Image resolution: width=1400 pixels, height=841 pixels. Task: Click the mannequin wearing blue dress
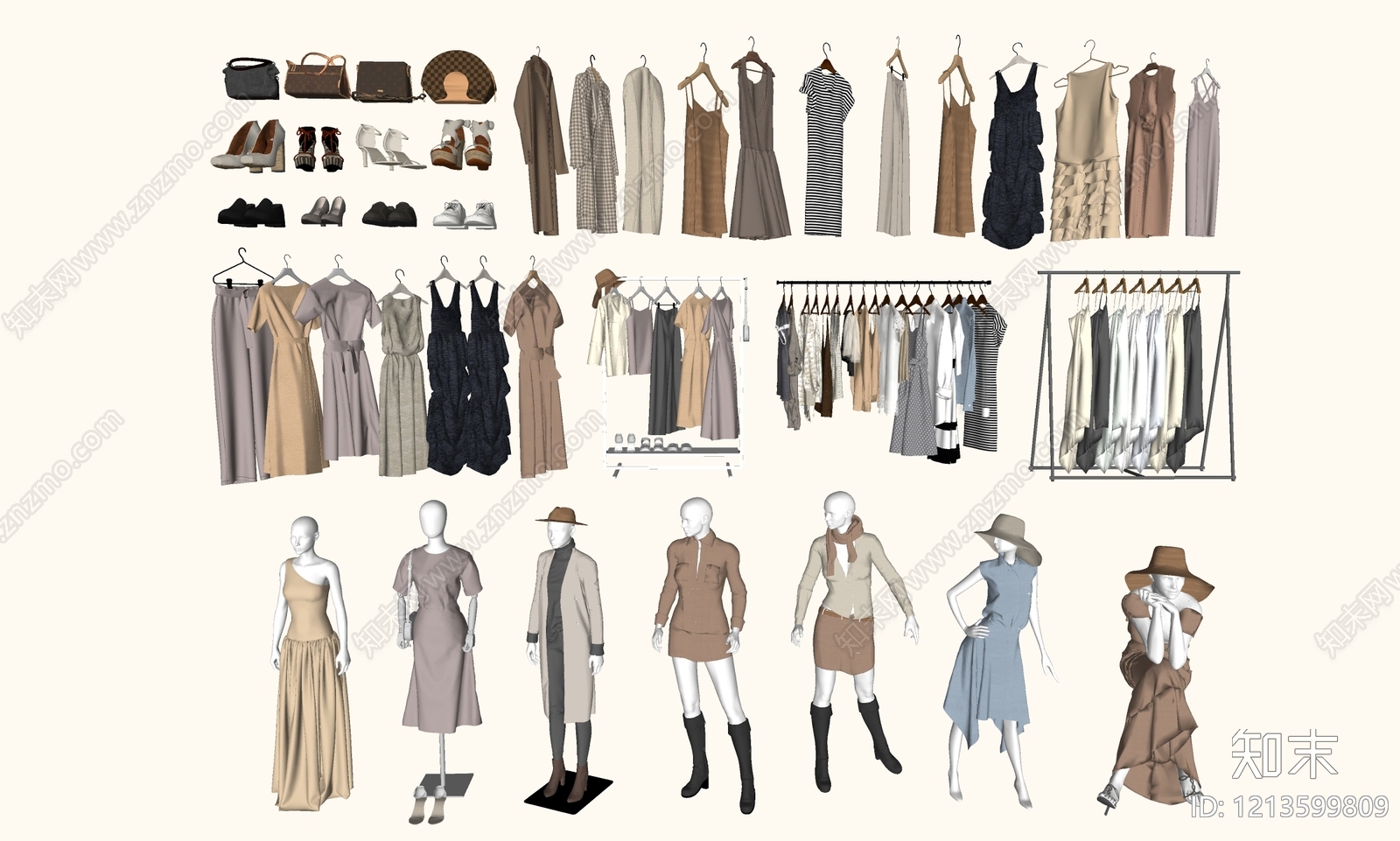997,659
